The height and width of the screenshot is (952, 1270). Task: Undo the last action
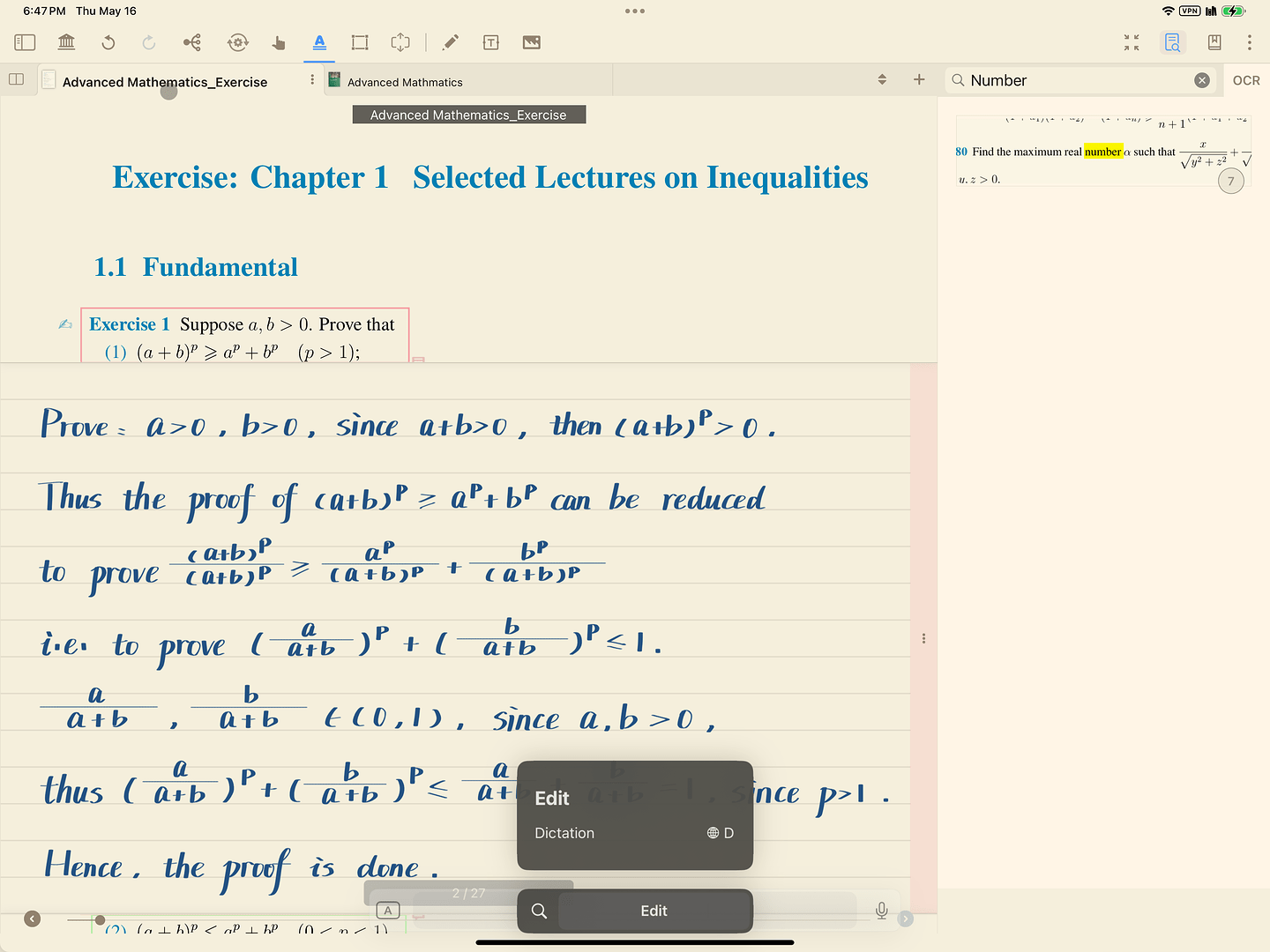click(108, 42)
